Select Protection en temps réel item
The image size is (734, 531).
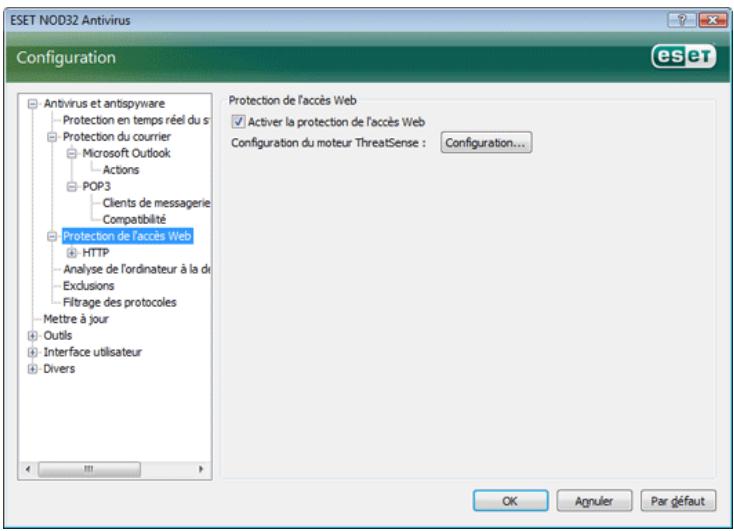pos(136,120)
